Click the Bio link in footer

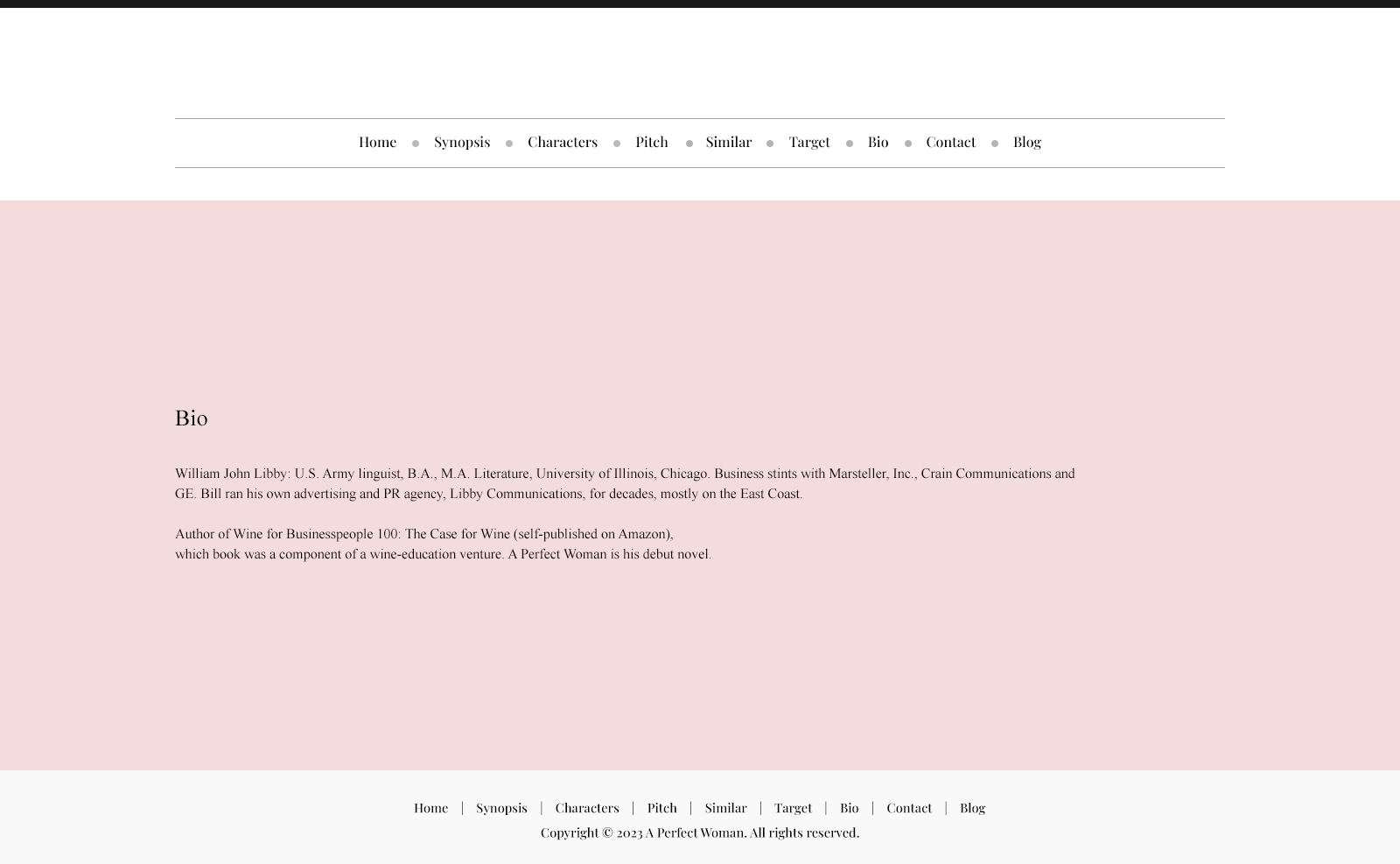pyautogui.click(x=849, y=808)
